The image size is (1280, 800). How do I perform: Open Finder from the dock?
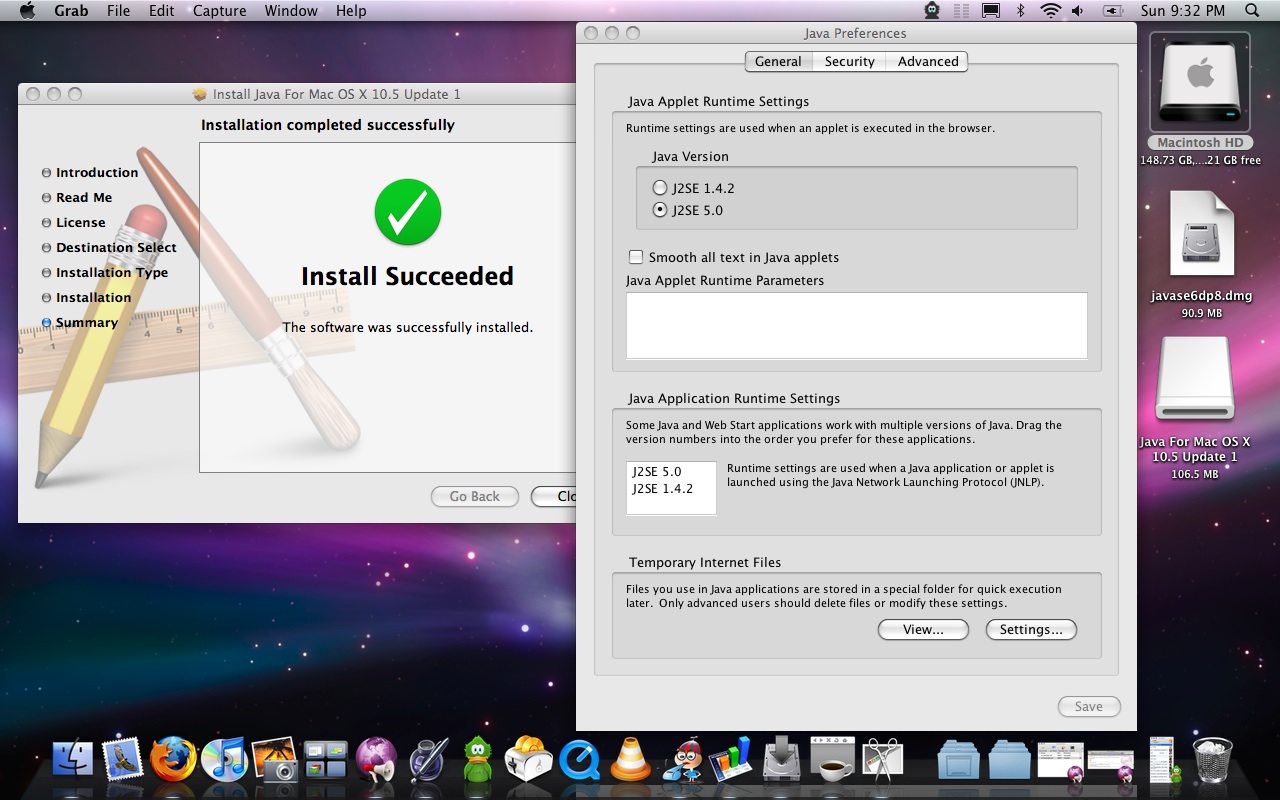[x=72, y=760]
